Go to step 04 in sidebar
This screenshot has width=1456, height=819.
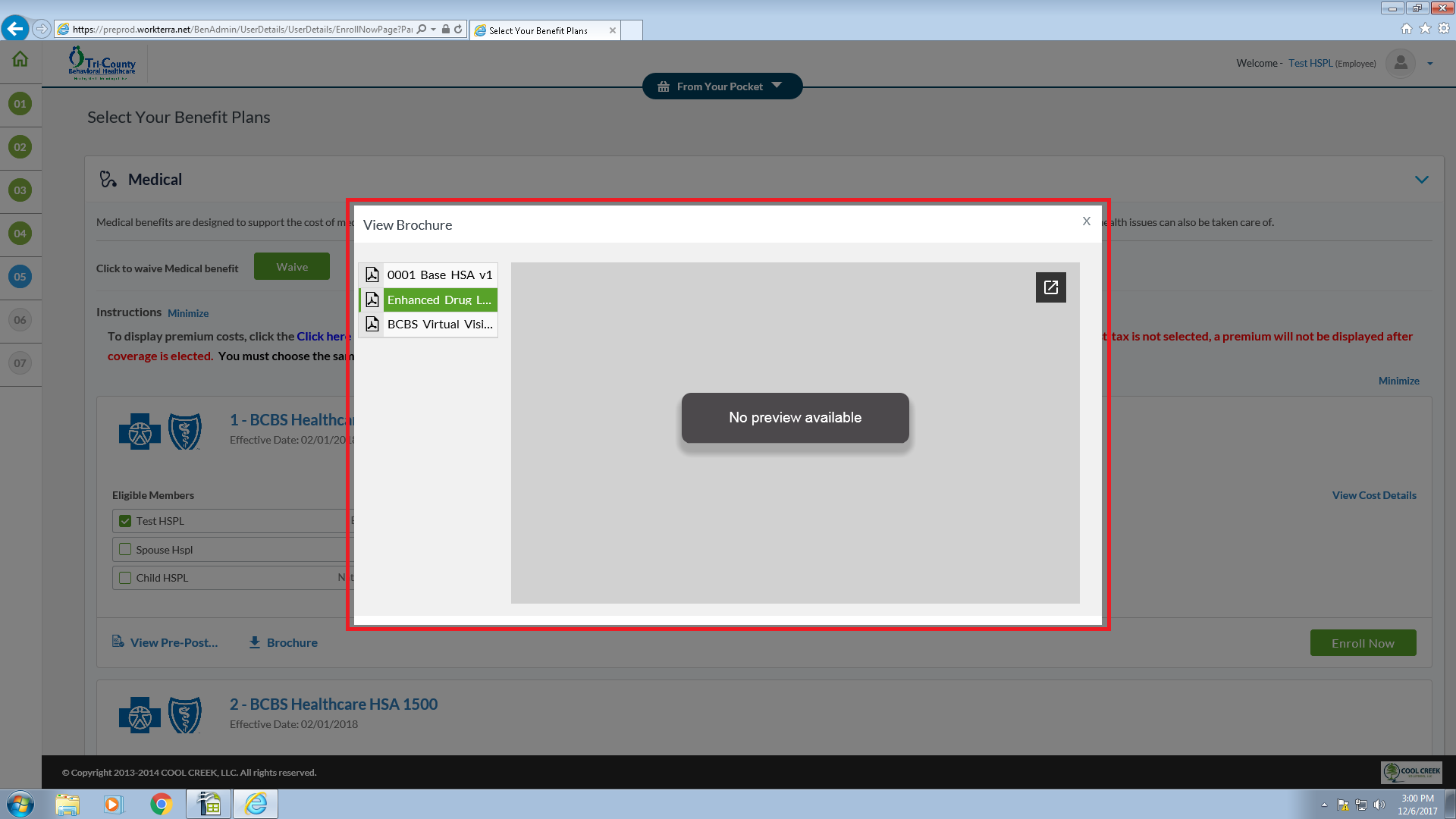click(20, 234)
